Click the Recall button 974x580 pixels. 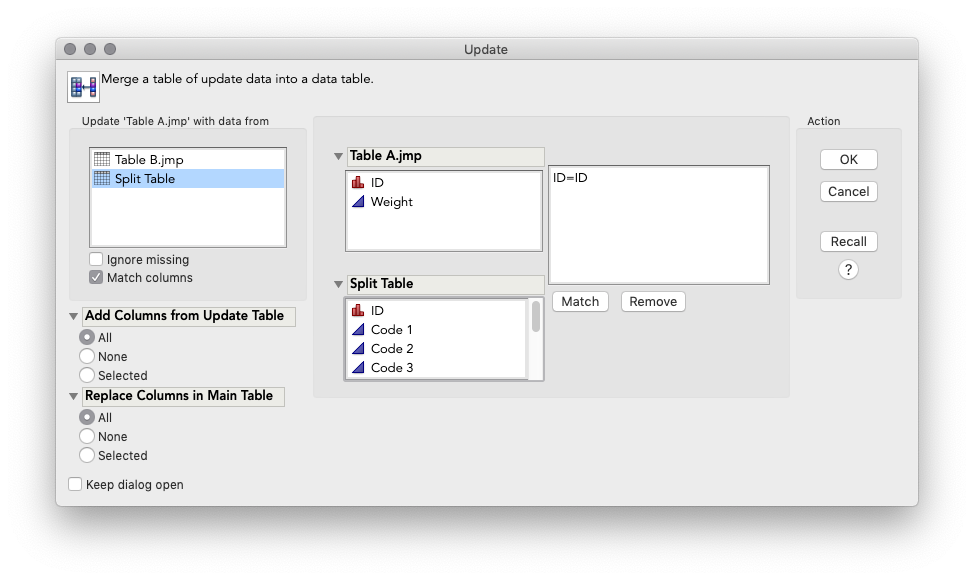849,242
